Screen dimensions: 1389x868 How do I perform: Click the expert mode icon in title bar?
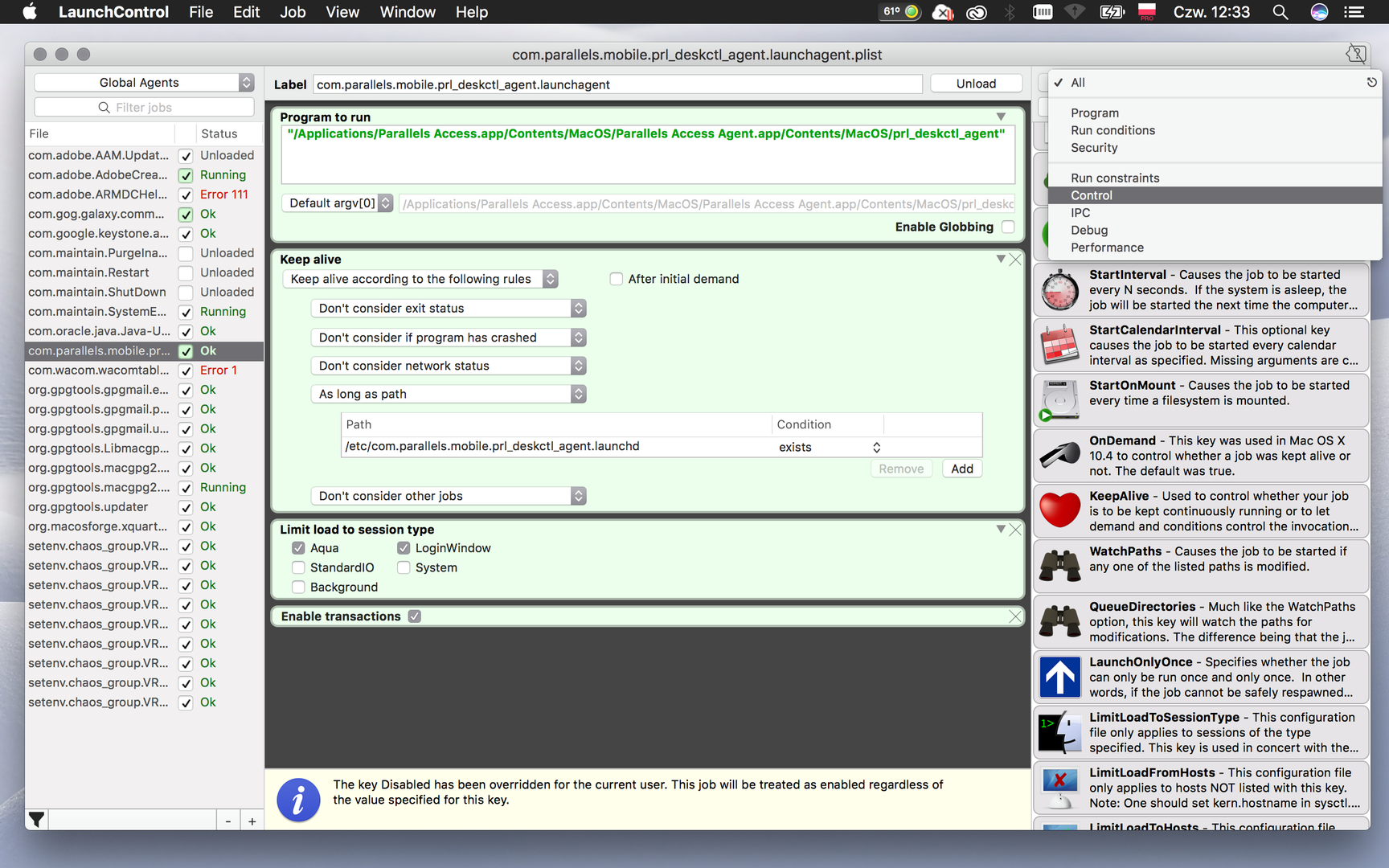(1355, 54)
